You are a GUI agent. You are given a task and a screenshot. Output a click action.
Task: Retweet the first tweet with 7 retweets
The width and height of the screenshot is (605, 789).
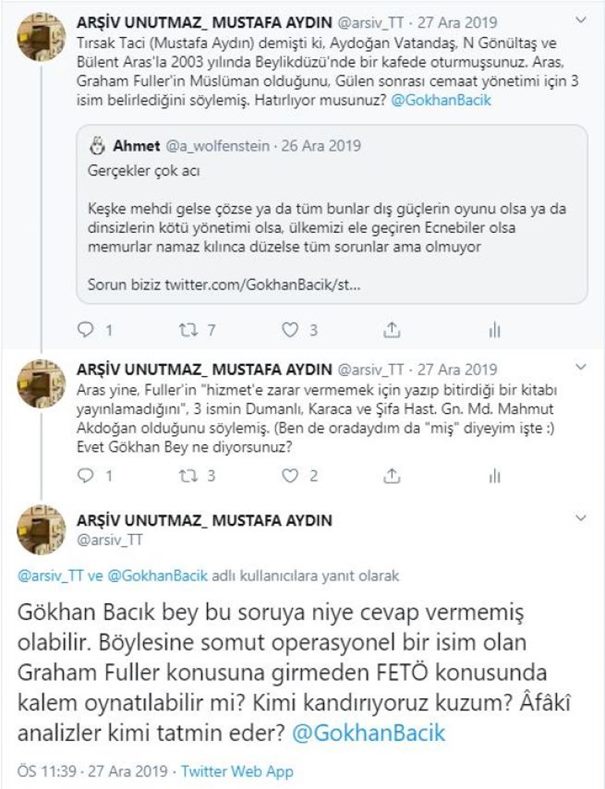point(189,330)
